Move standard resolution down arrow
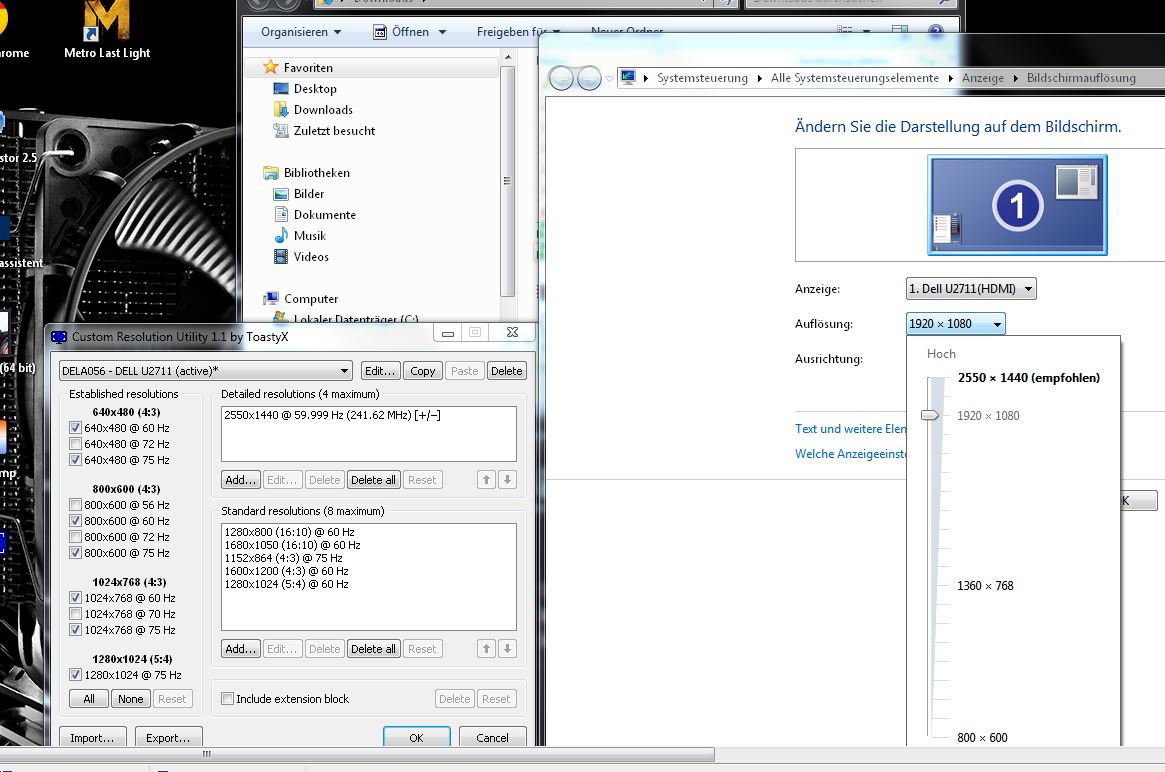This screenshot has height=772, width=1165. click(507, 649)
